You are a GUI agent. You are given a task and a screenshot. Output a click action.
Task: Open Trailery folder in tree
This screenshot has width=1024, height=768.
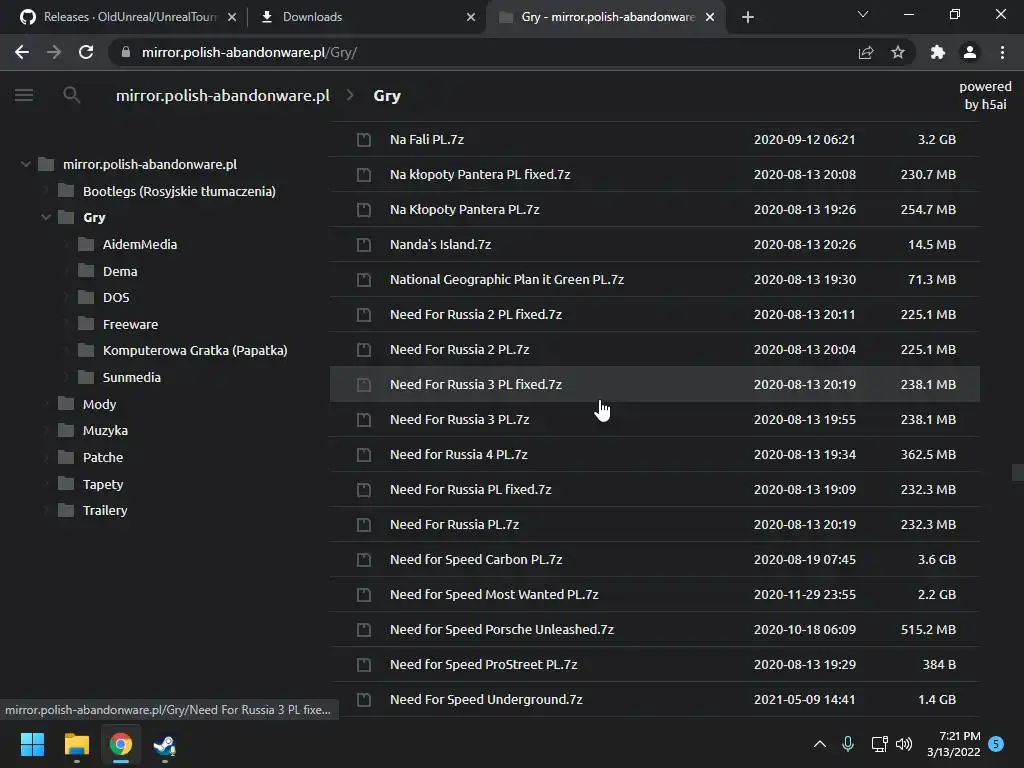click(104, 510)
